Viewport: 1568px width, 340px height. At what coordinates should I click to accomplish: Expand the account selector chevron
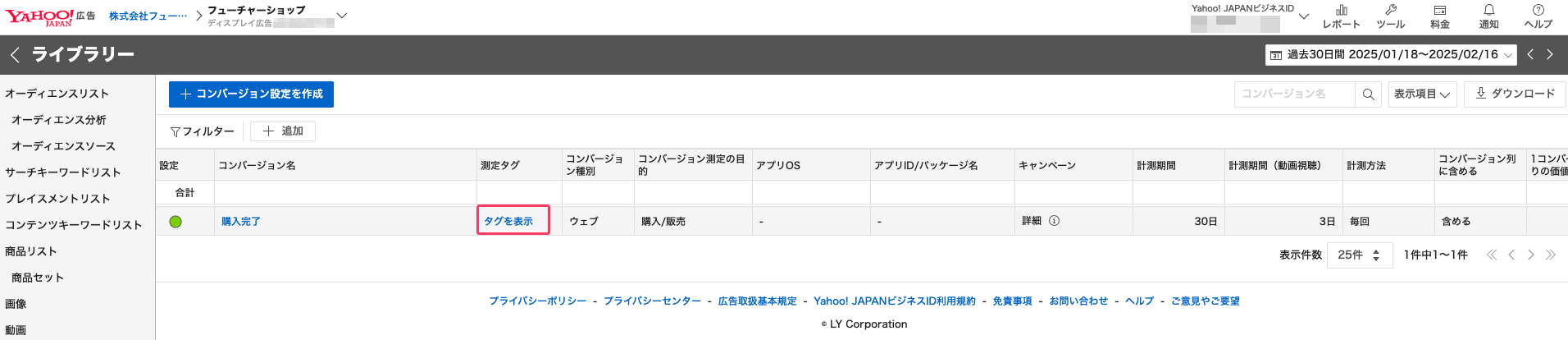342,16
